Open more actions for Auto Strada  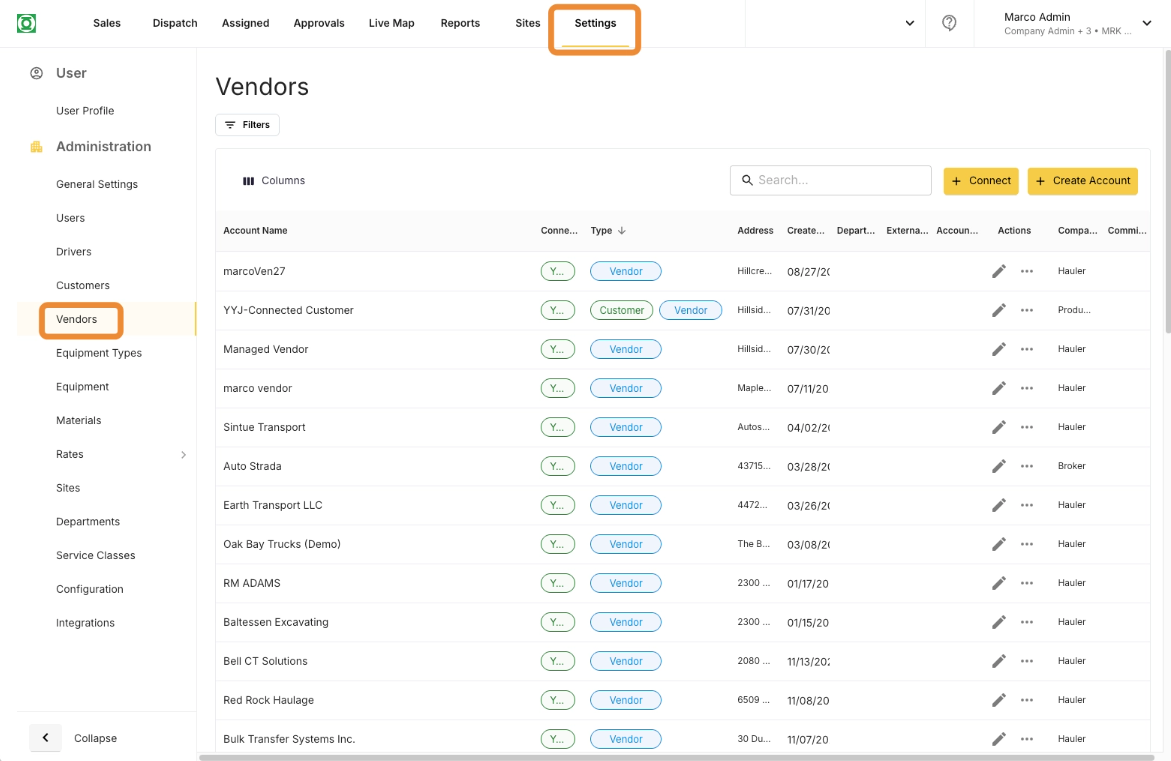point(1027,466)
